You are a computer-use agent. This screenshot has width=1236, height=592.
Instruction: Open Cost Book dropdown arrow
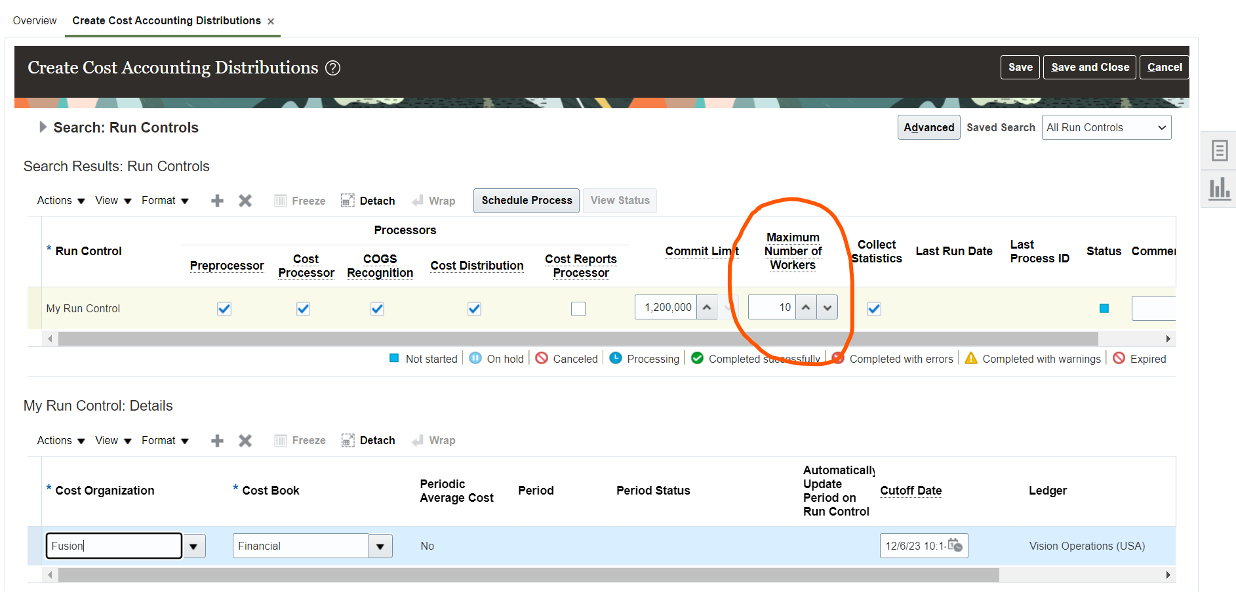[x=380, y=546]
